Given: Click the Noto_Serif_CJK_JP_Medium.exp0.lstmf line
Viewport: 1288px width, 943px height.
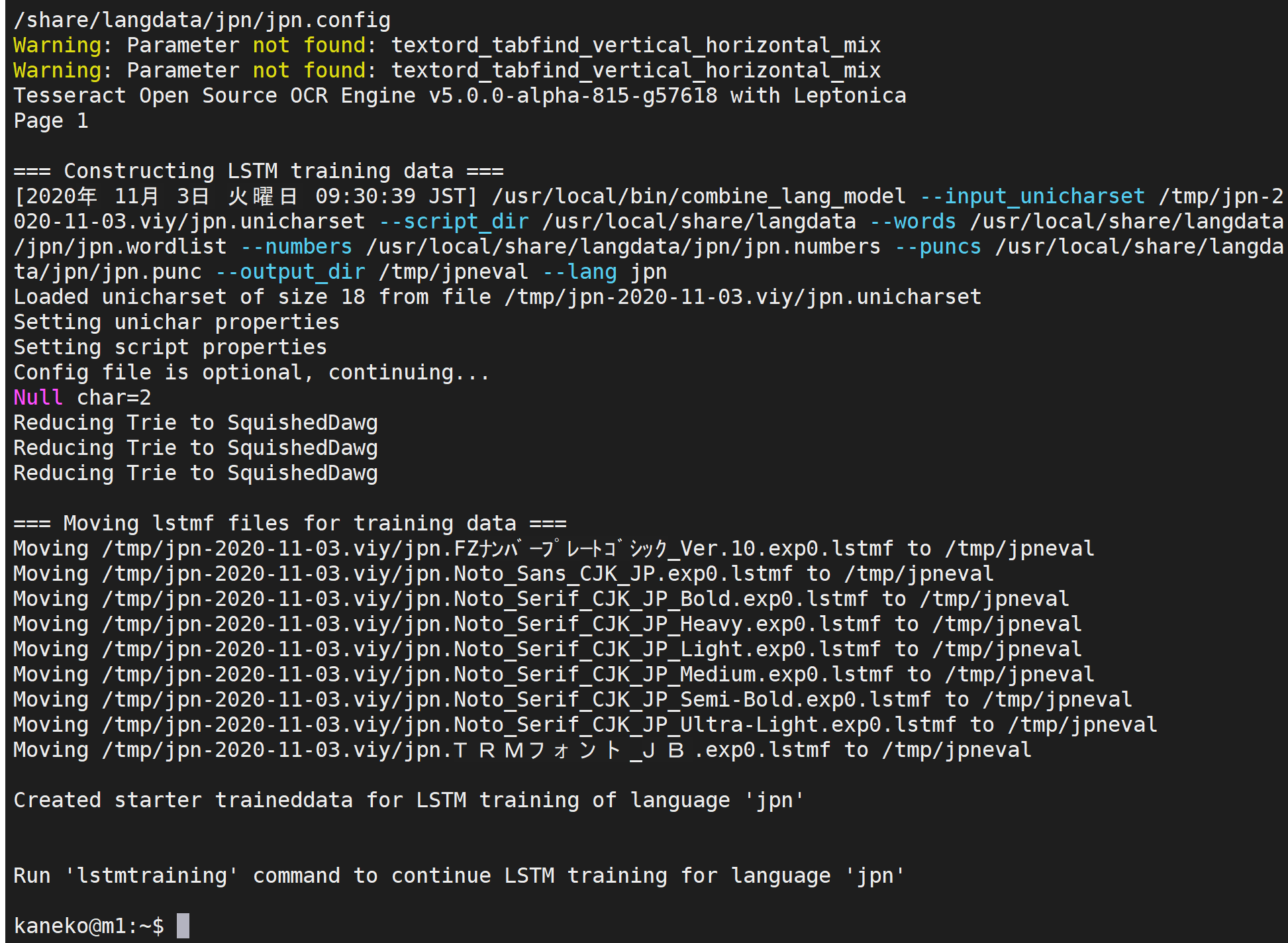Looking at the screenshot, I should [x=554, y=675].
